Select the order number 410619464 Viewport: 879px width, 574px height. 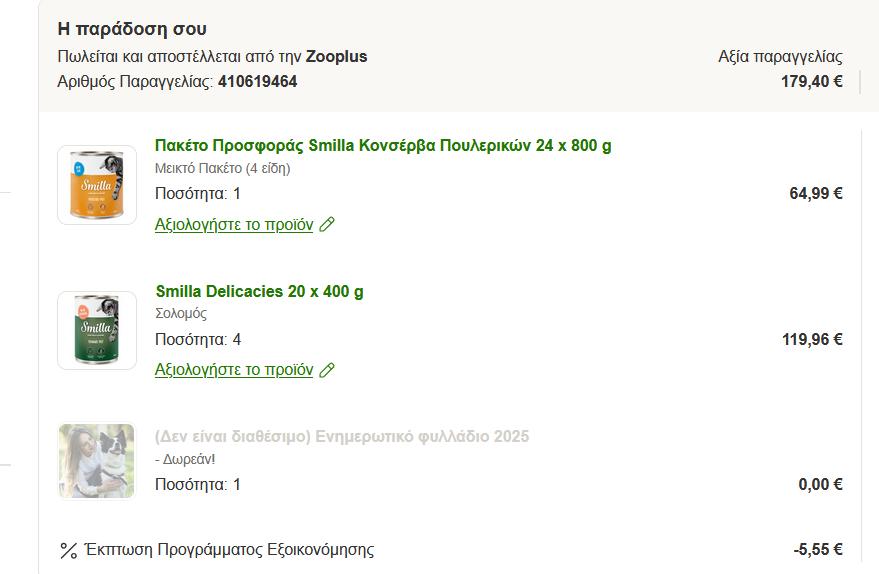click(x=257, y=82)
